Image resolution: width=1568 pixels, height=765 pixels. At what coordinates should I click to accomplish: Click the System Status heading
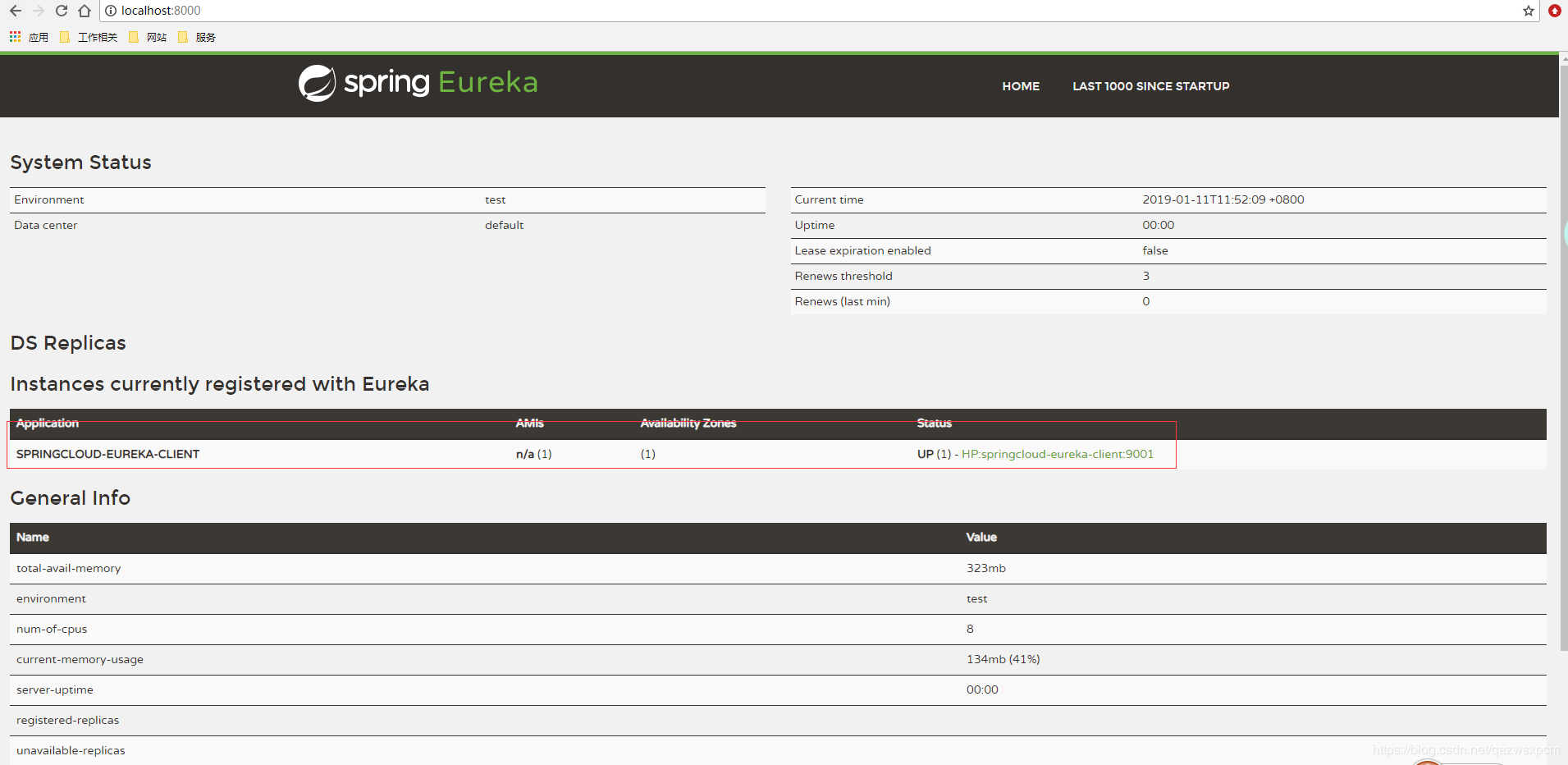80,163
